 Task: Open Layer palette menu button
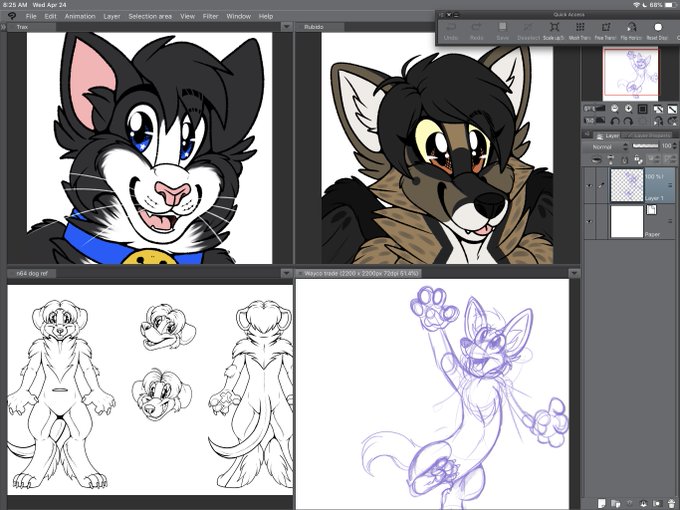(587, 134)
